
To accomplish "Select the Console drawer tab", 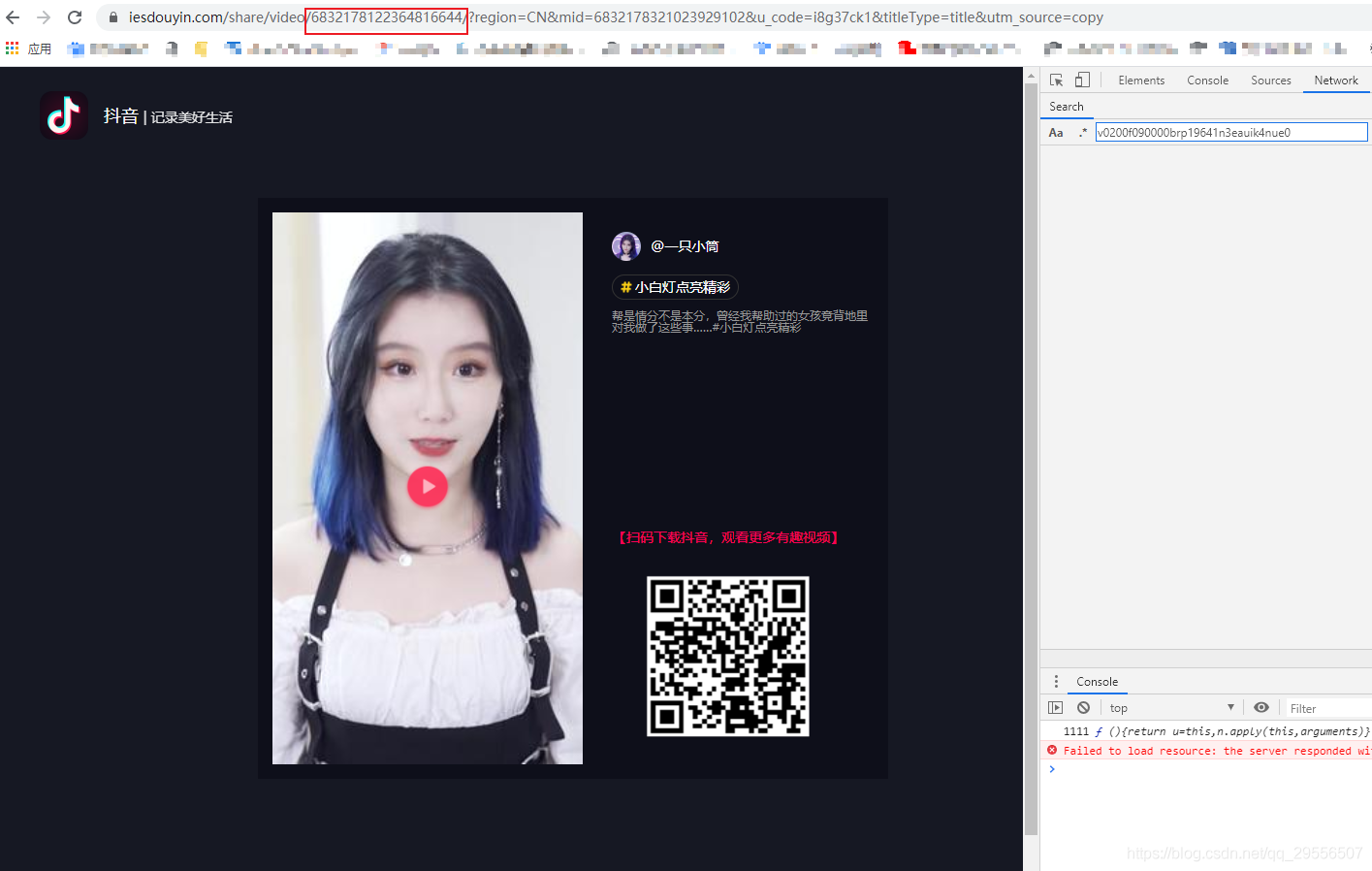I will 1097,682.
